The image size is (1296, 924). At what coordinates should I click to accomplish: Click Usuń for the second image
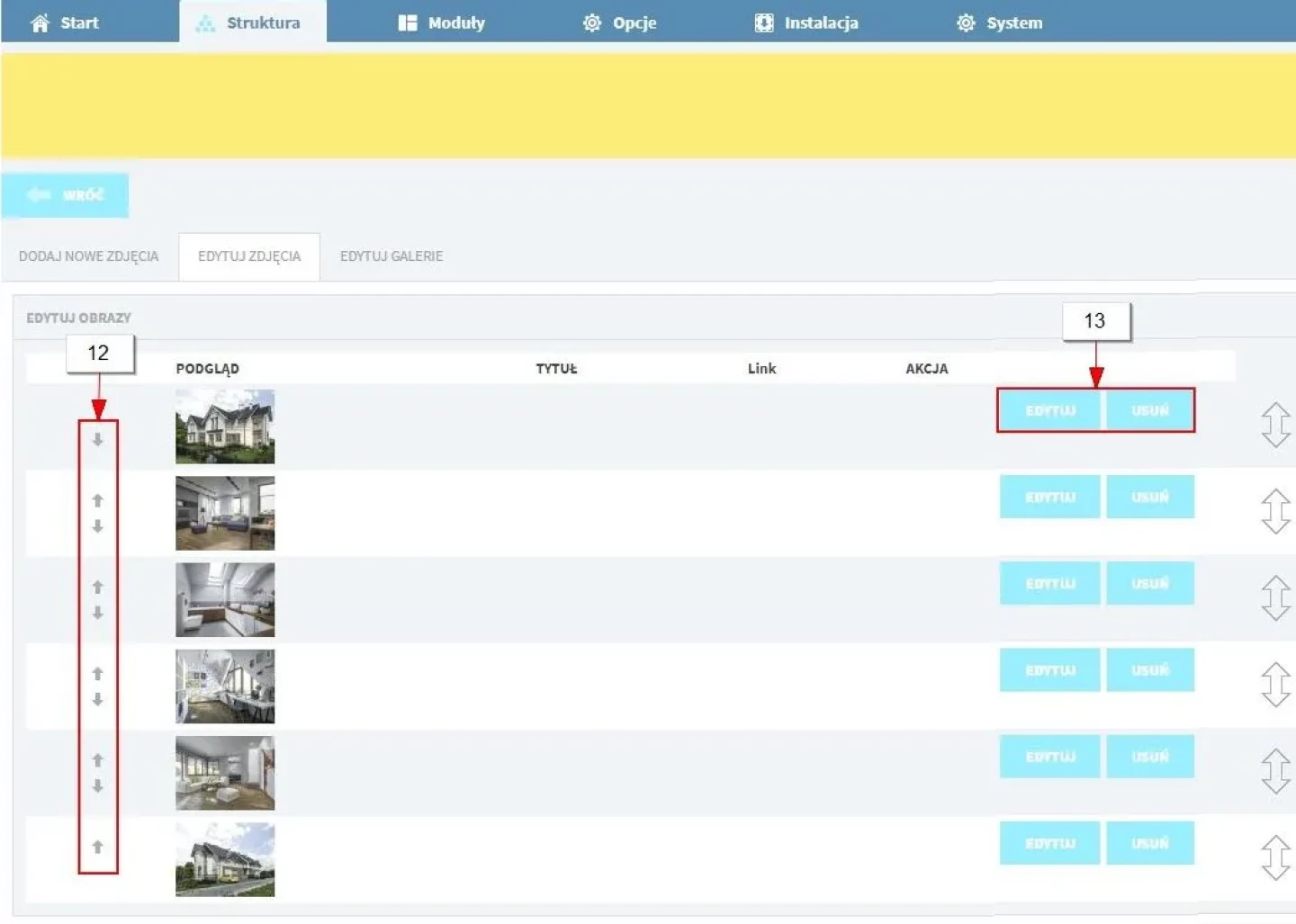pyautogui.click(x=1150, y=497)
